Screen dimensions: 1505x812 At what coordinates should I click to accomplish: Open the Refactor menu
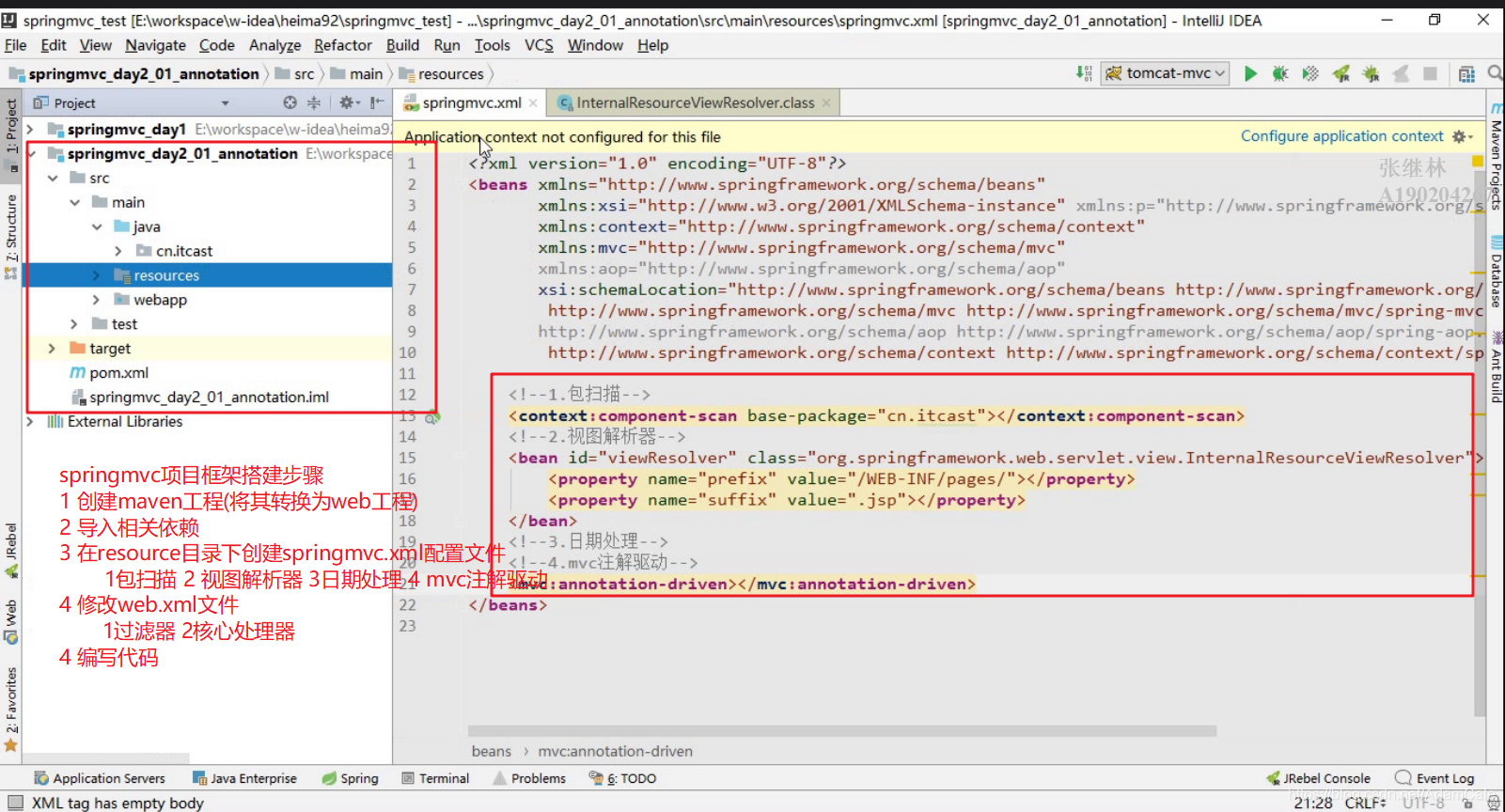coord(343,45)
